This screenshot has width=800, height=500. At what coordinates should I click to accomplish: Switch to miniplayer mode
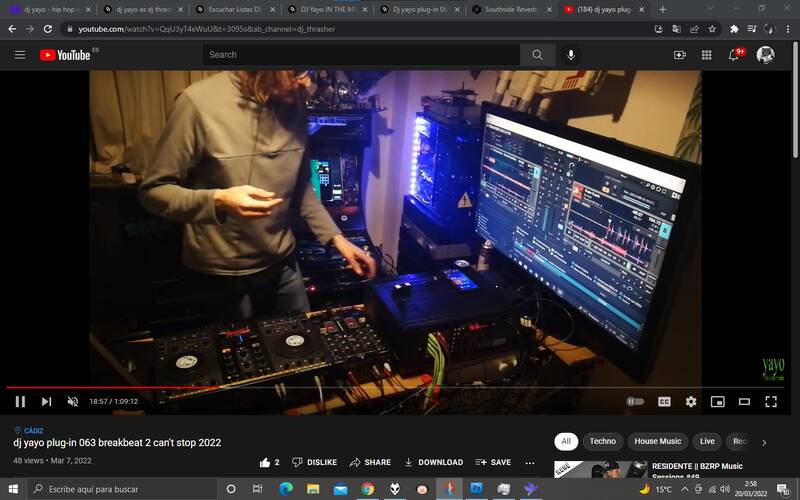pos(717,401)
